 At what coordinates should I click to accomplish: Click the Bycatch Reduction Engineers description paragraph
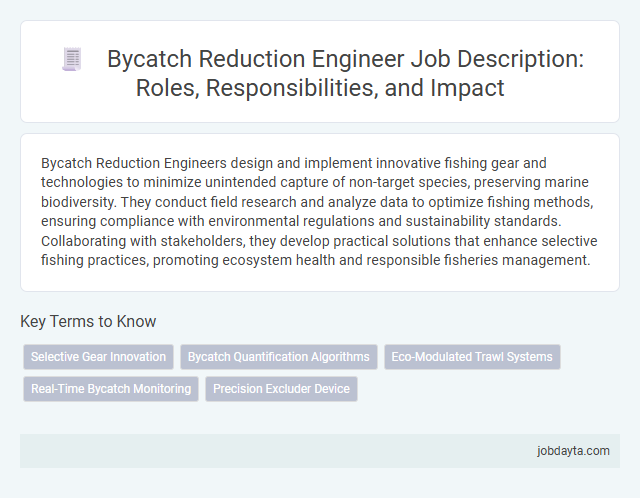319,211
